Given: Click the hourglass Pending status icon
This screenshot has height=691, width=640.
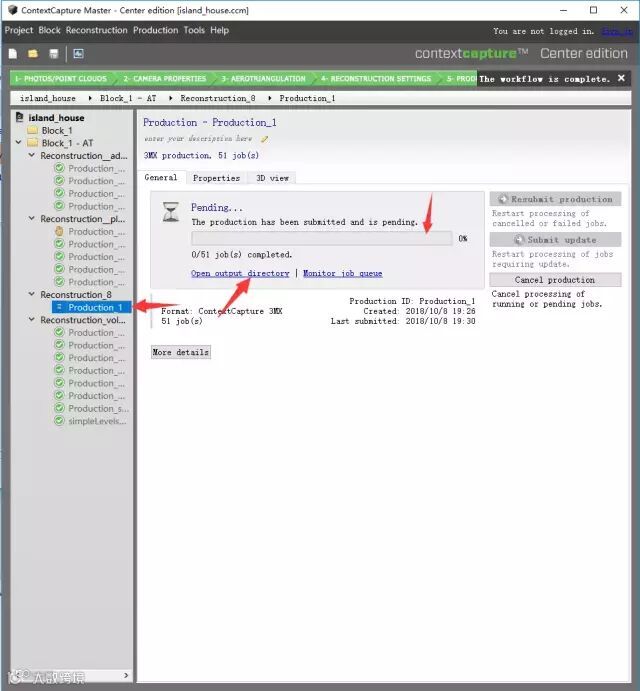Looking at the screenshot, I should click(171, 212).
